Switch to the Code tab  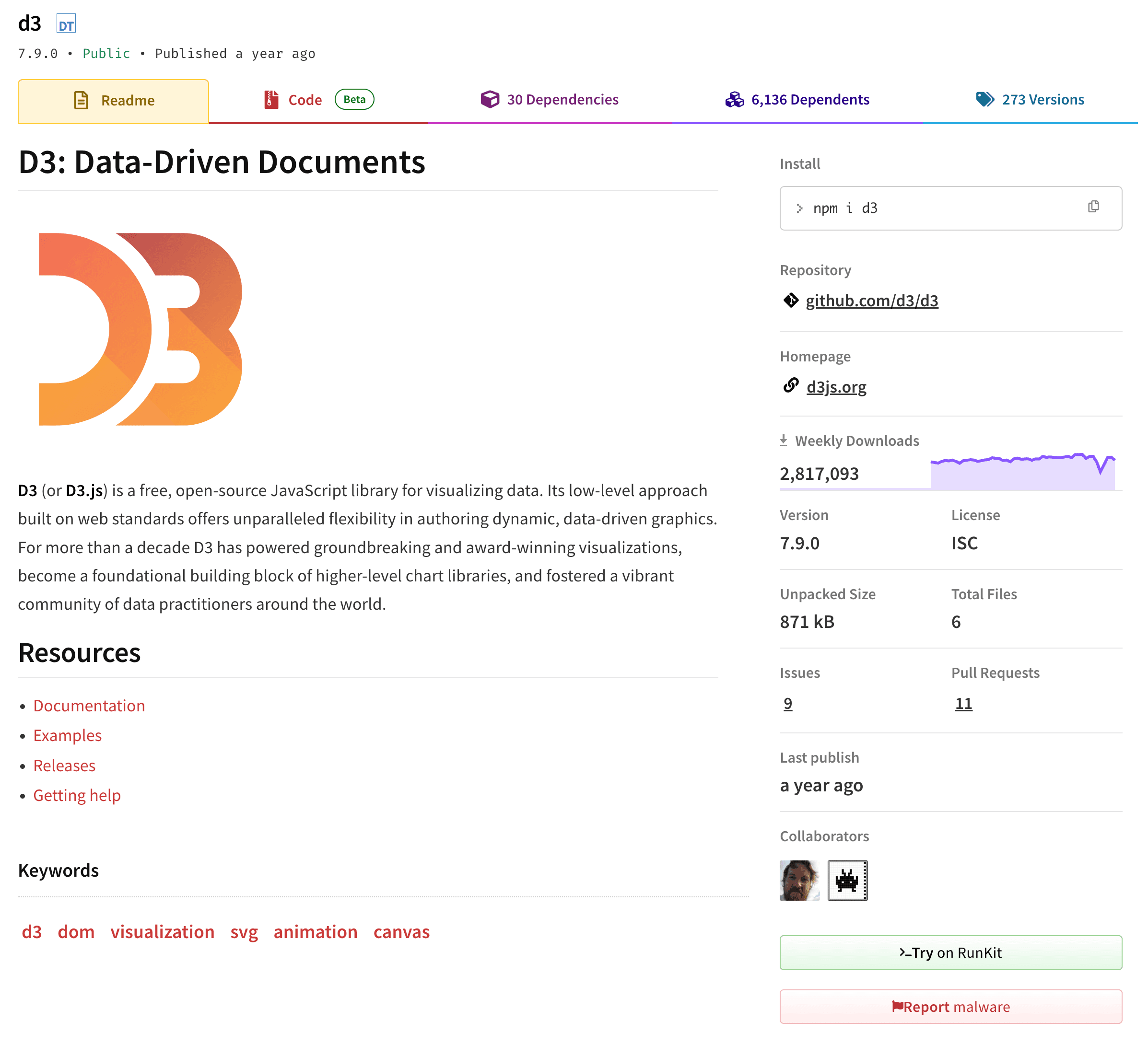318,100
